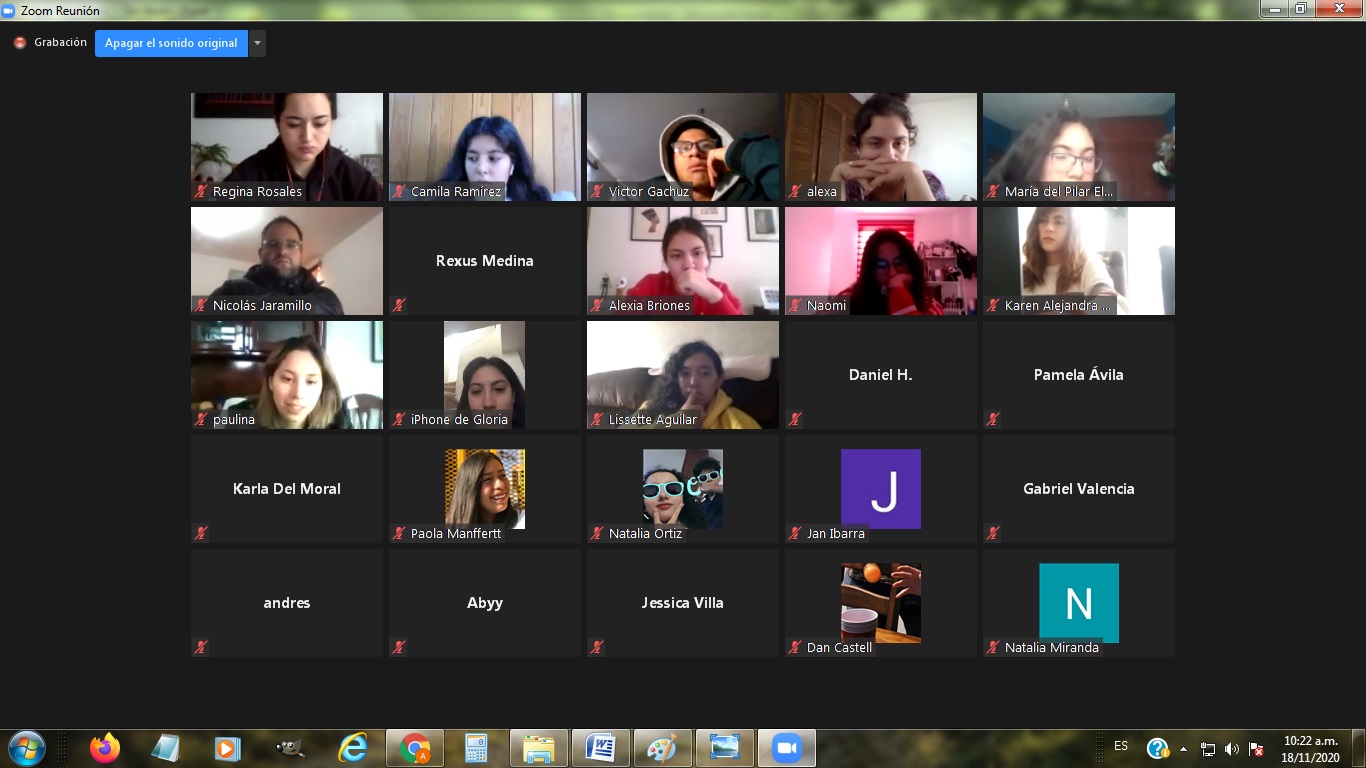Click the taskbar clock showing 10:22 a.m.

click(x=1311, y=749)
